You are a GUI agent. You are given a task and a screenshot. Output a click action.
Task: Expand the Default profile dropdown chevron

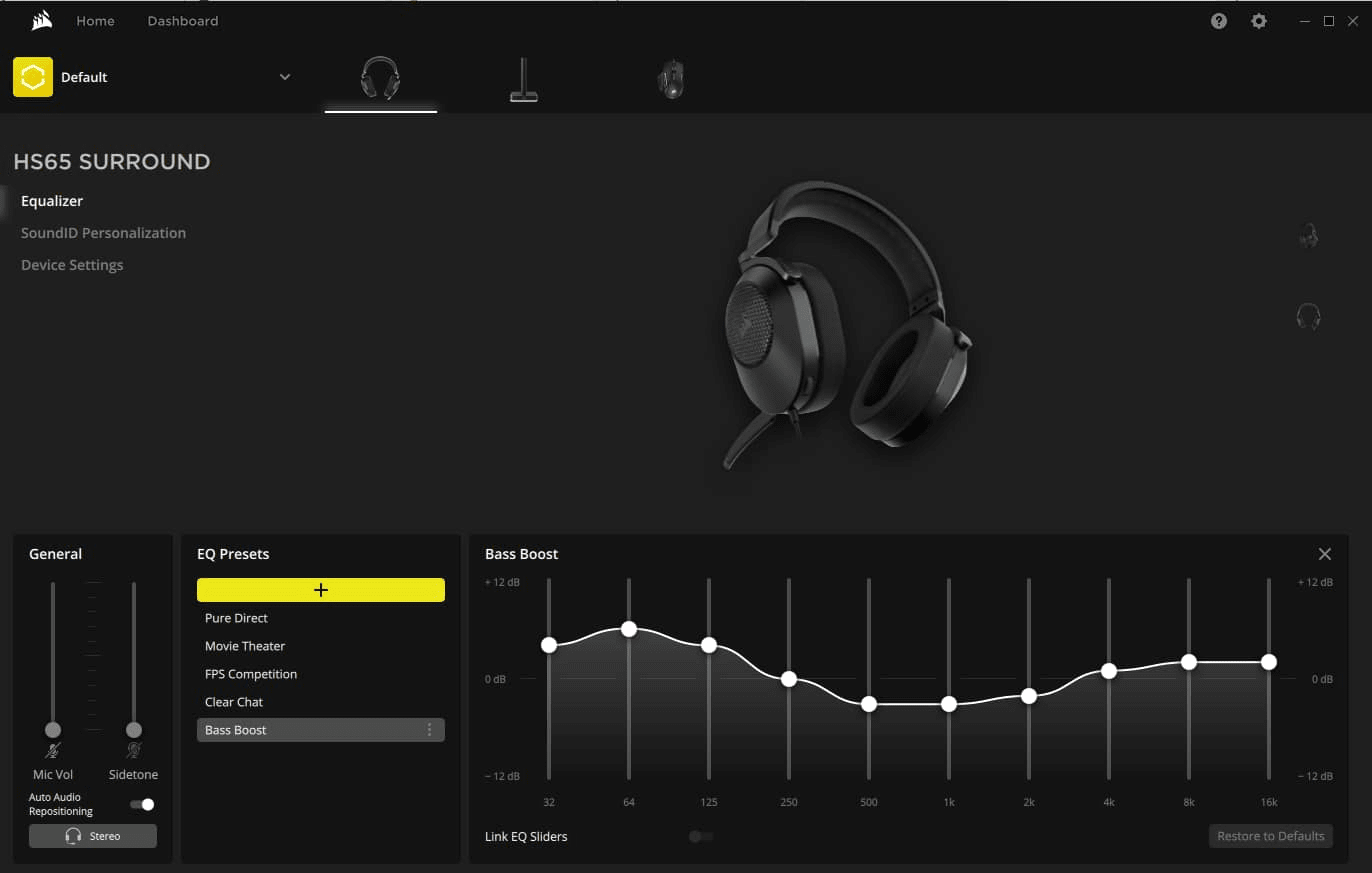coord(285,77)
